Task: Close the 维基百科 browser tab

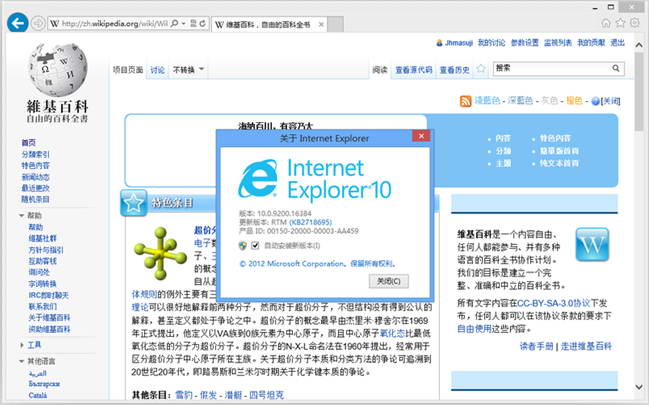Action: [321, 24]
